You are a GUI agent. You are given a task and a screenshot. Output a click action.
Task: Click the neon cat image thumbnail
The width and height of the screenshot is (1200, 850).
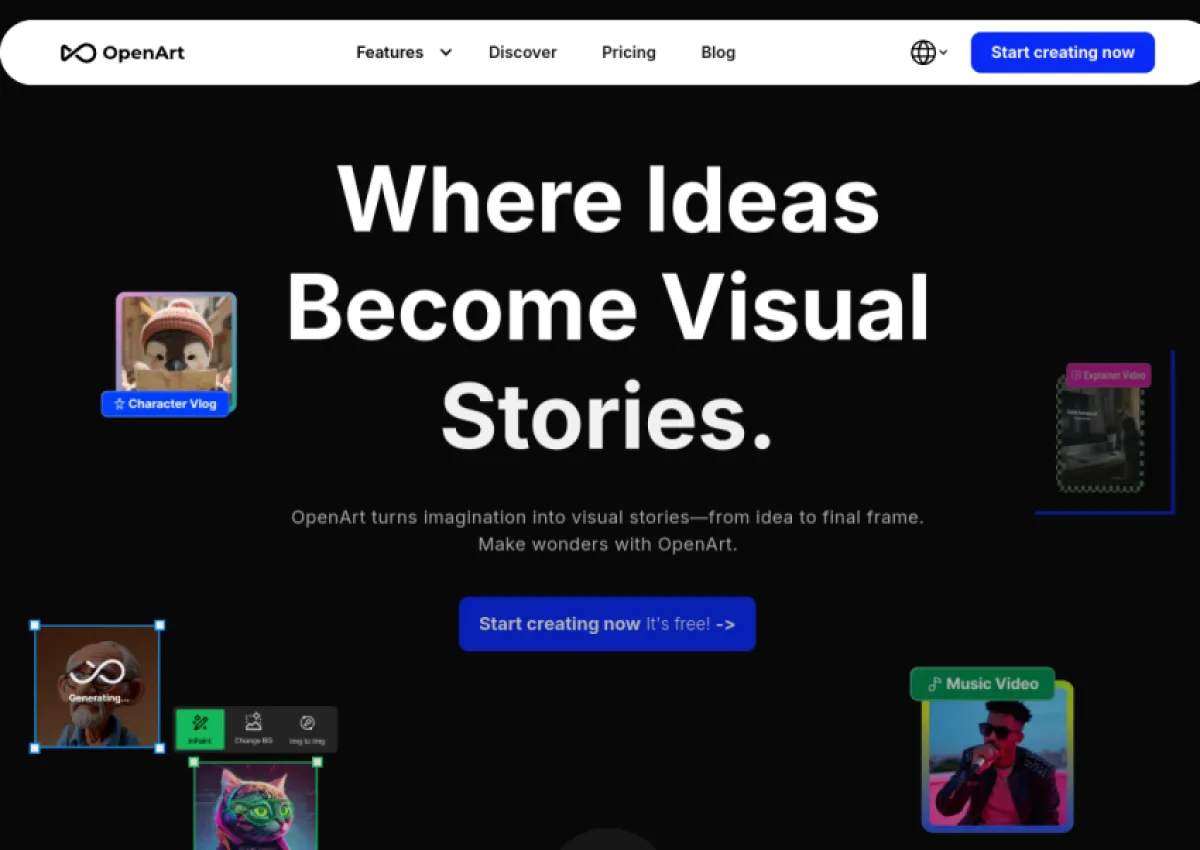256,806
